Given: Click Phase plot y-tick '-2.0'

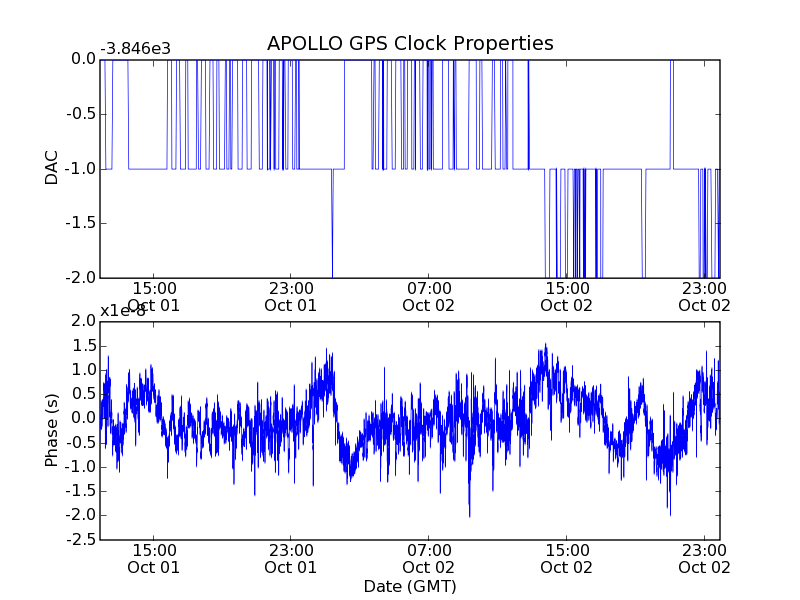Looking at the screenshot, I should [x=81, y=515].
